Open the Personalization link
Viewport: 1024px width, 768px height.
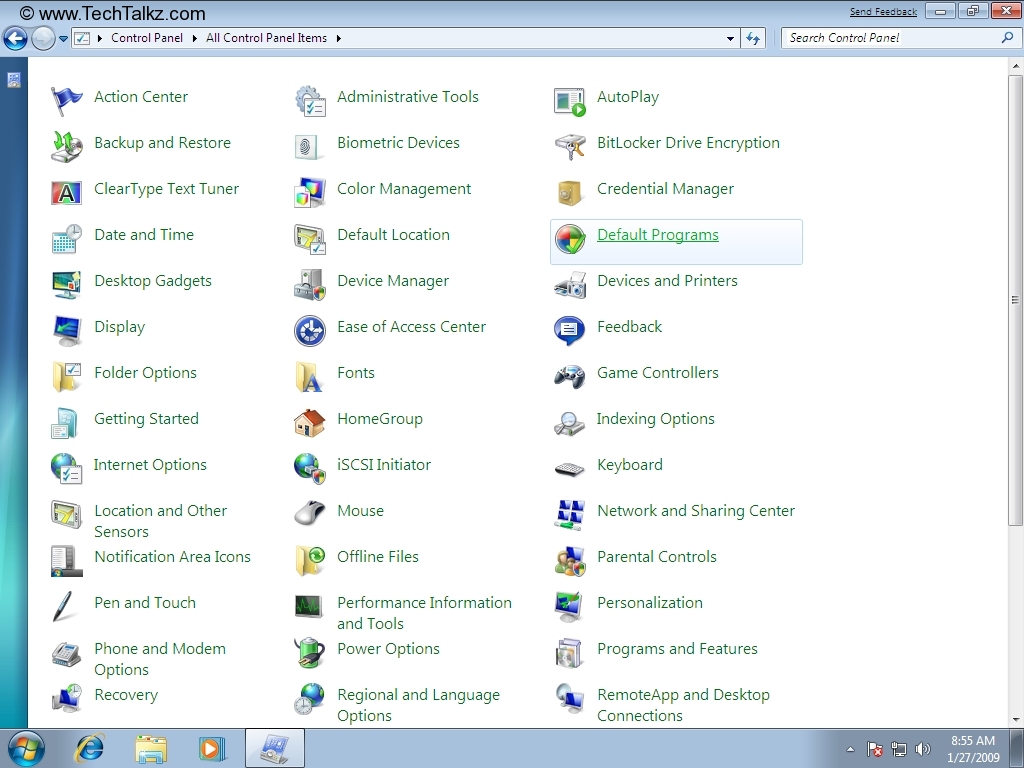pyautogui.click(x=650, y=602)
